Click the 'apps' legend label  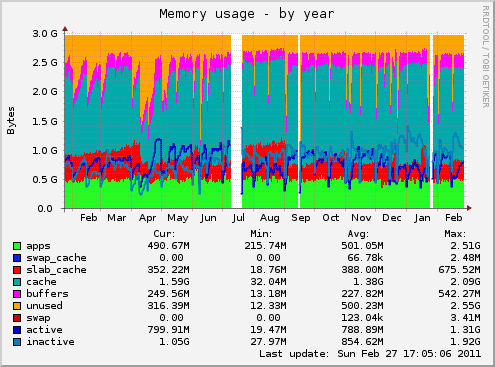pos(38,247)
